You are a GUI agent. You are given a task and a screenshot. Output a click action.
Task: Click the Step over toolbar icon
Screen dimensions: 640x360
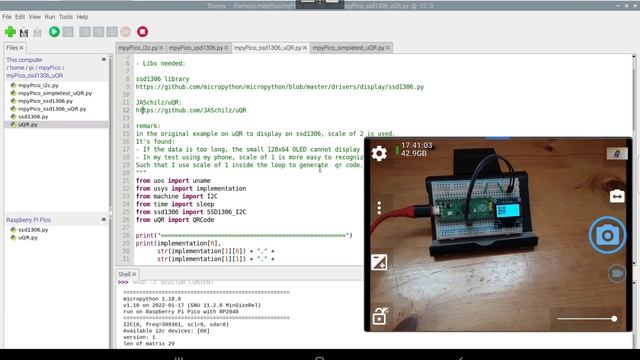(x=85, y=32)
